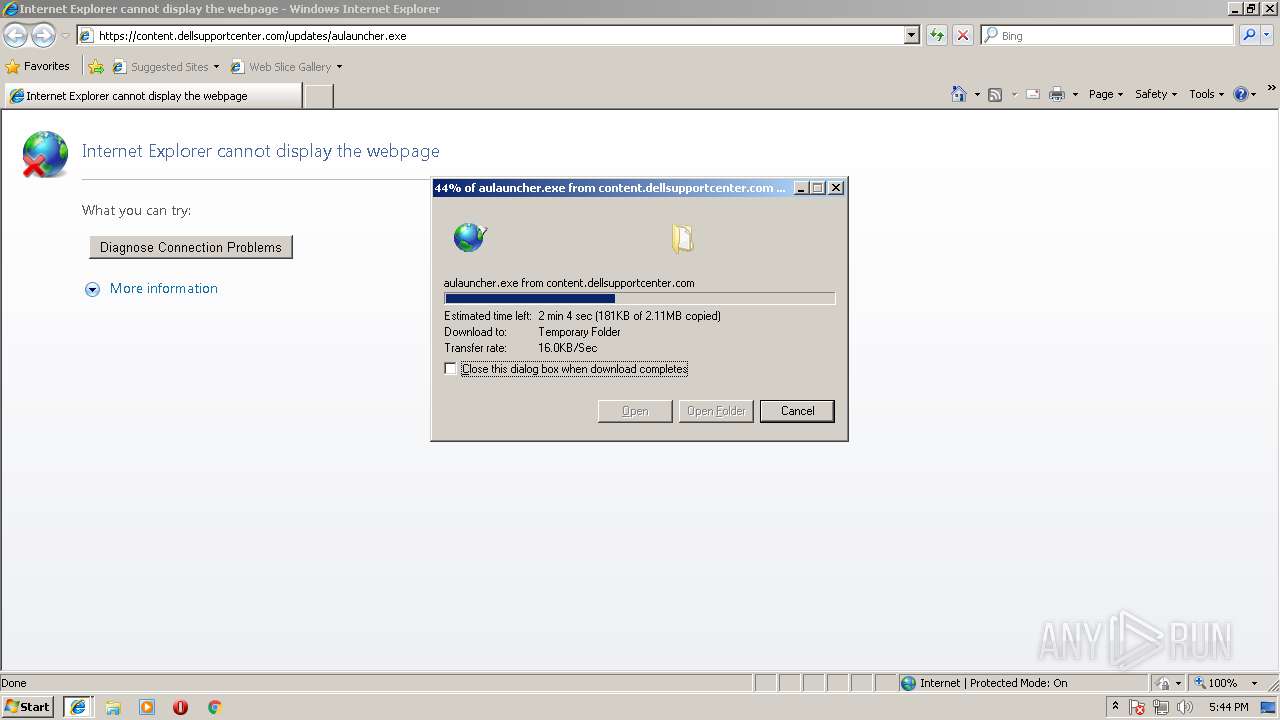The image size is (1280, 720).
Task: Select the 'Internet Explorer cannot display' tab
Action: tap(152, 96)
